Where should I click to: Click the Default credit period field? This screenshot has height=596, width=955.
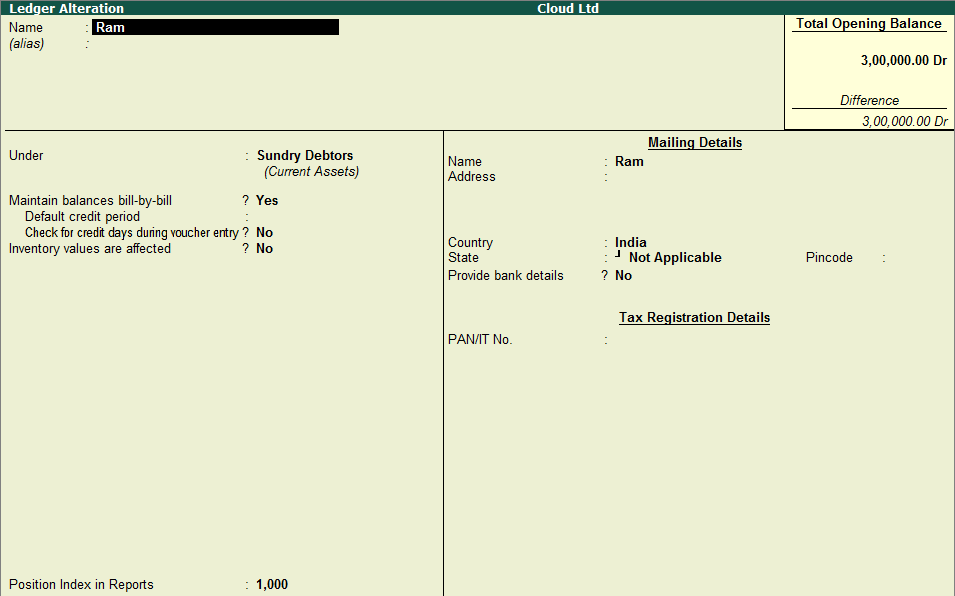coord(300,217)
